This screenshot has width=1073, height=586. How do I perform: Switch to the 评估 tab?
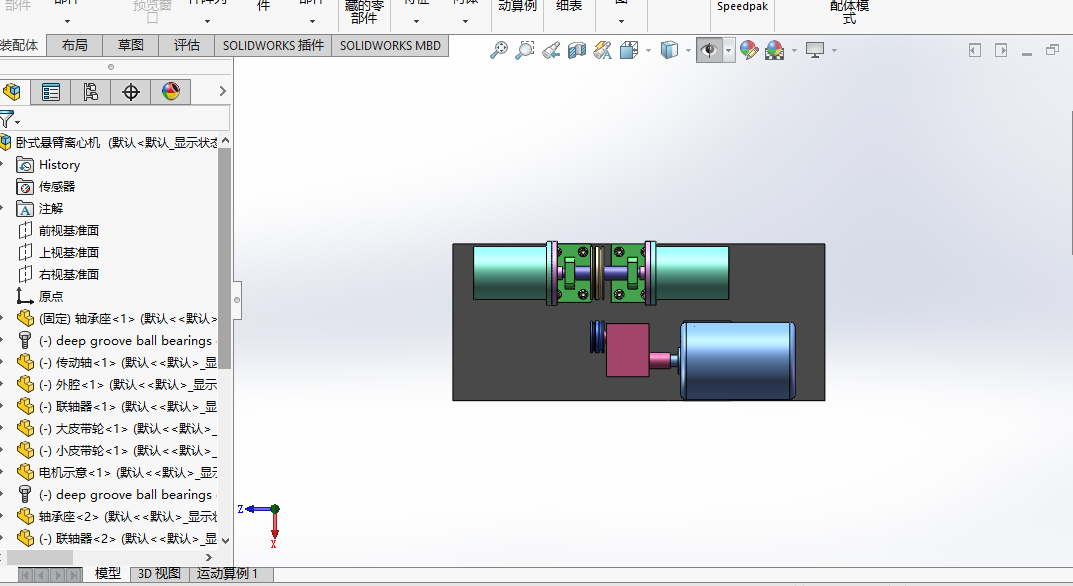187,45
